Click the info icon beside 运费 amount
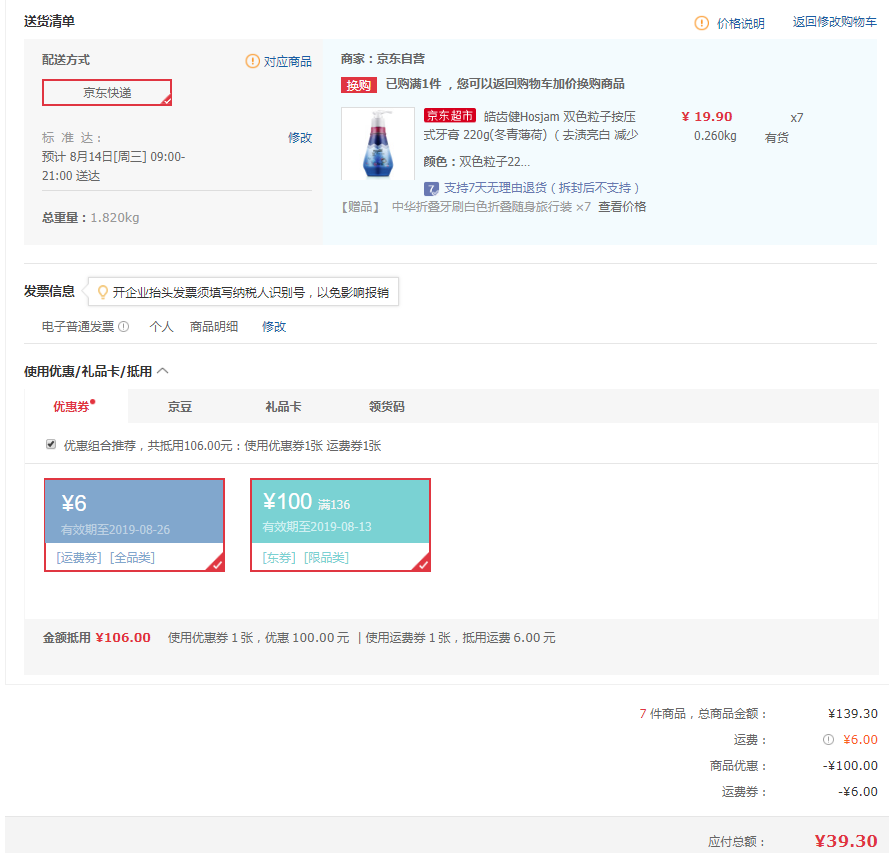889x853 pixels. coord(828,740)
